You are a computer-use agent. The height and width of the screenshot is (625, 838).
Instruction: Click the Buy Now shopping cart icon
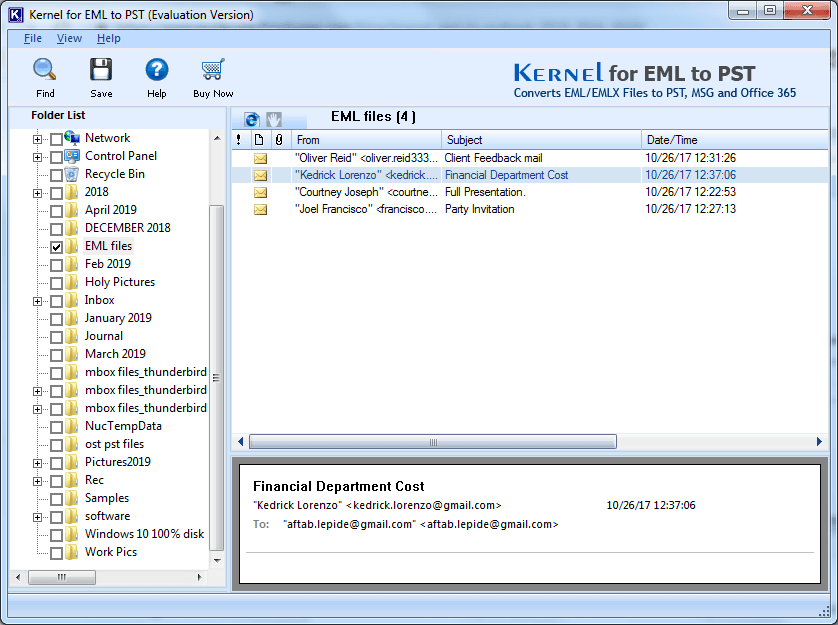[x=213, y=70]
